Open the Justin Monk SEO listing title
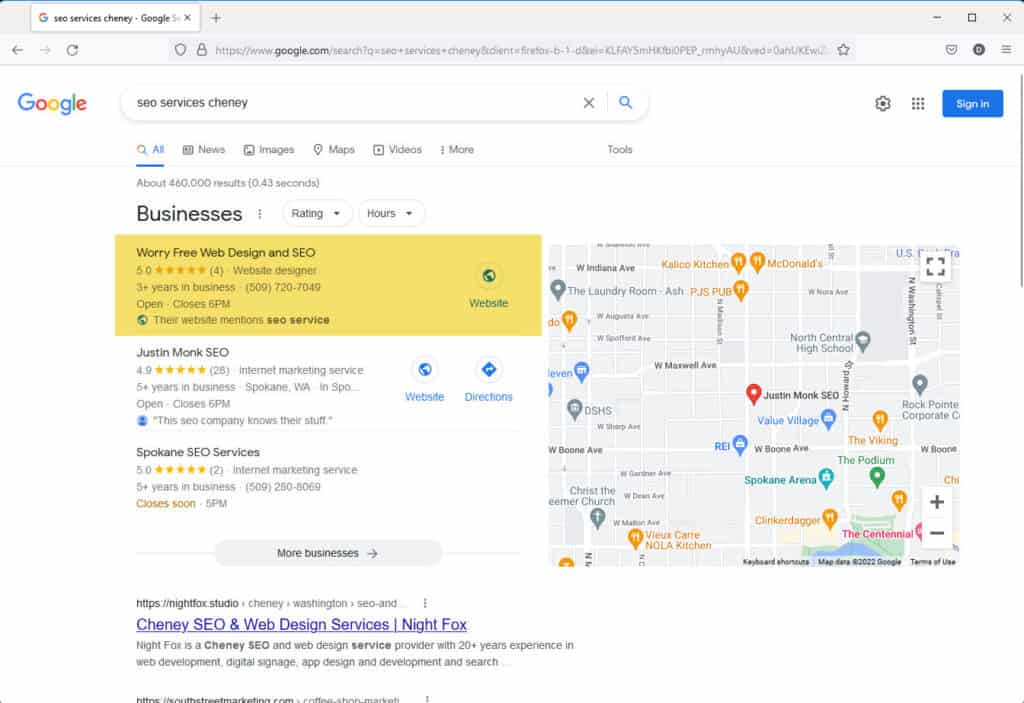This screenshot has height=703, width=1024. coord(182,352)
